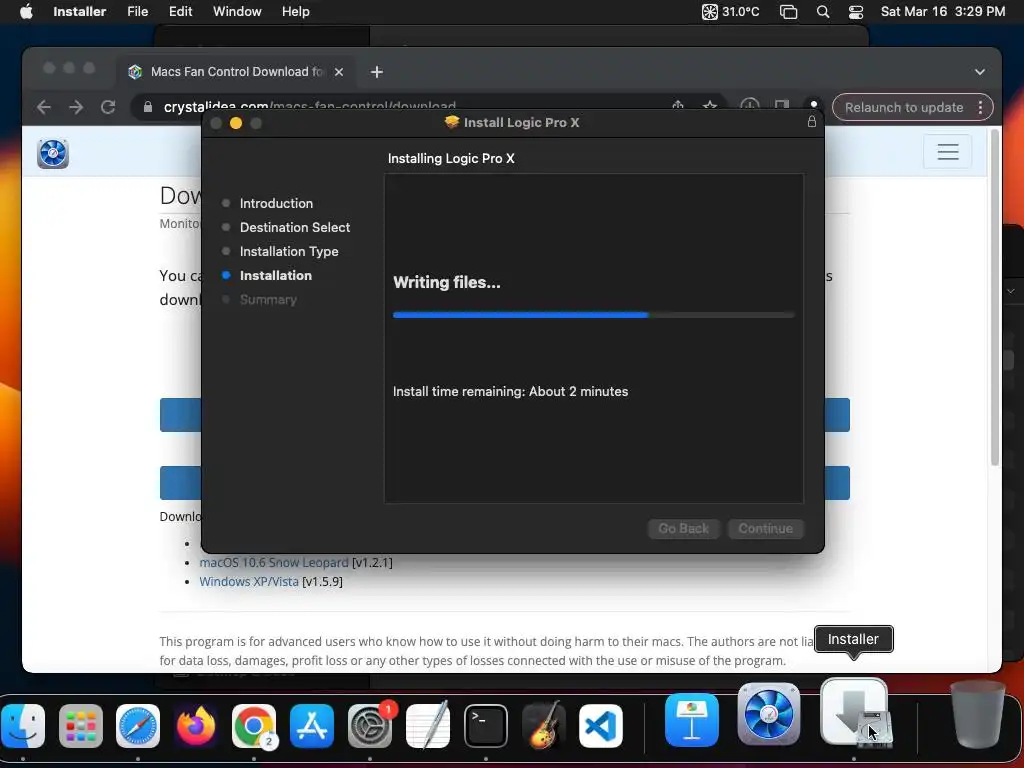Open the website hamburger menu

click(948, 152)
